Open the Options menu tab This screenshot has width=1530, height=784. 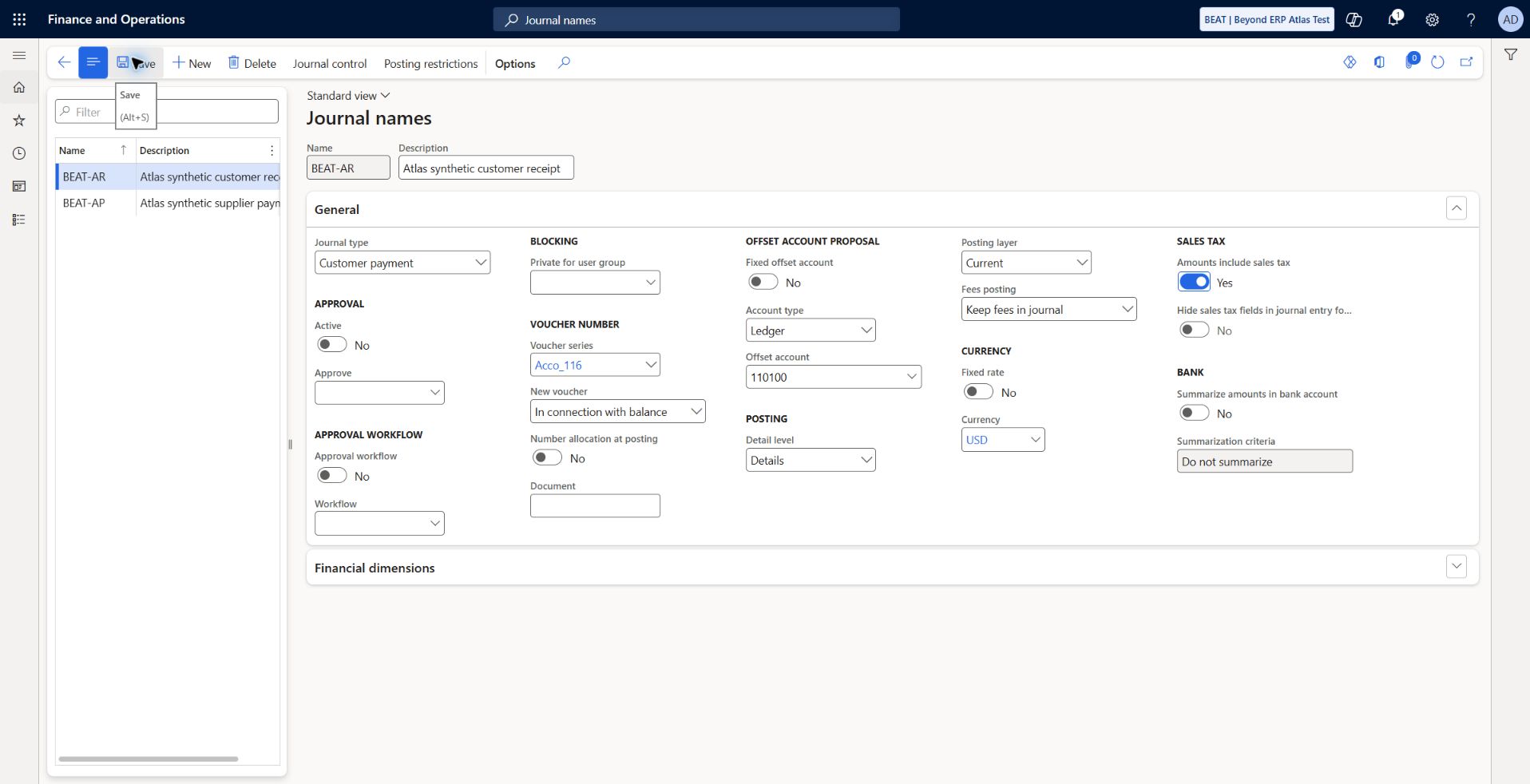click(515, 63)
